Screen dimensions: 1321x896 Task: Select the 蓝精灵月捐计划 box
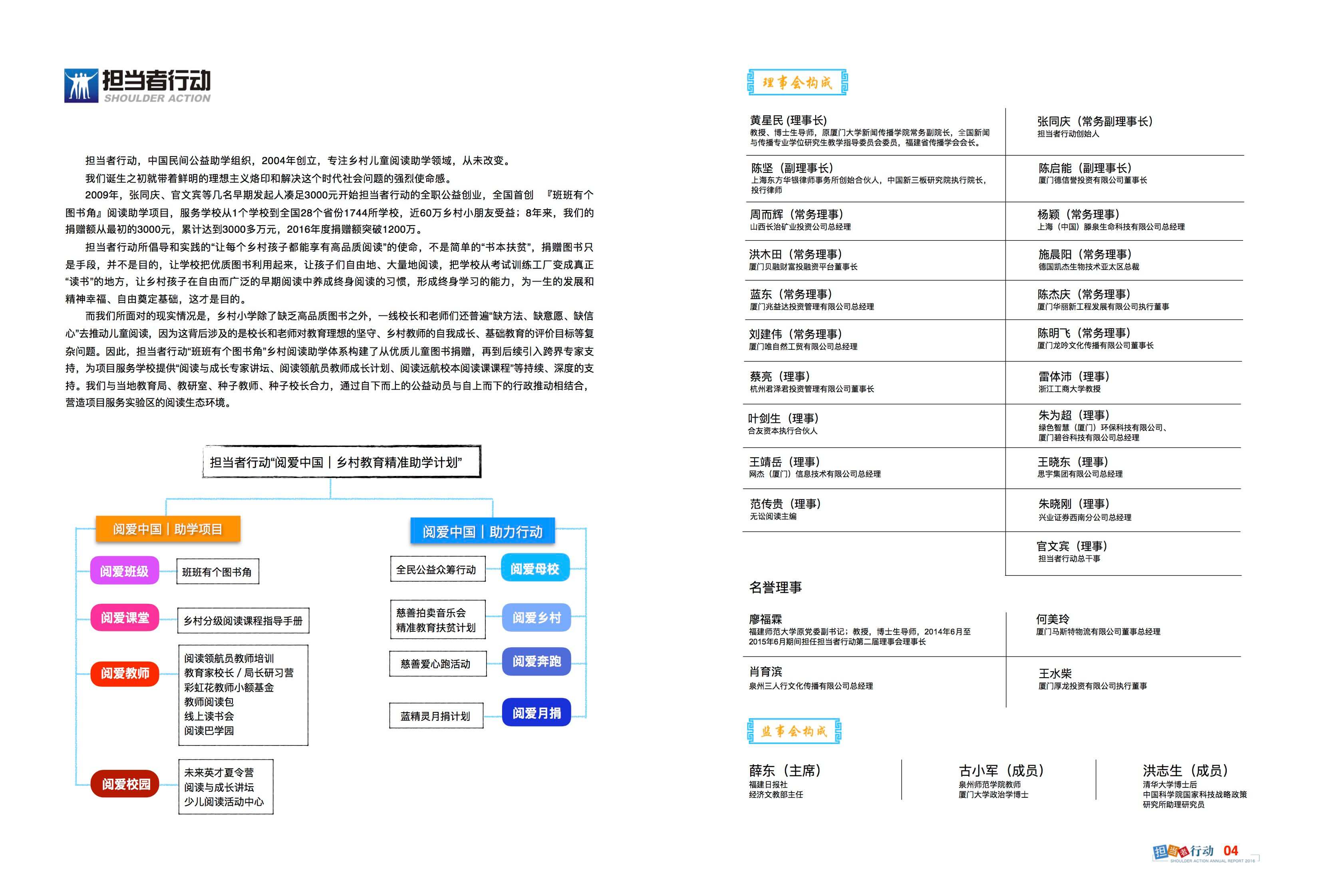(x=436, y=716)
